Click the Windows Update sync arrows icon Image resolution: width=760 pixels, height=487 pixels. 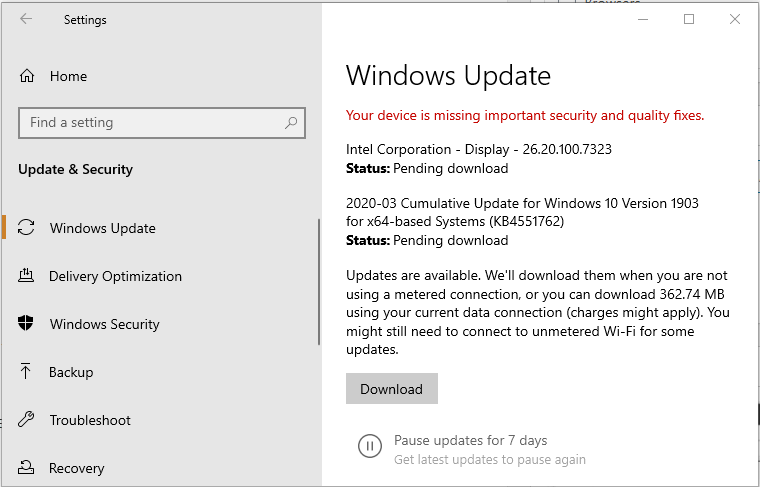(26, 228)
